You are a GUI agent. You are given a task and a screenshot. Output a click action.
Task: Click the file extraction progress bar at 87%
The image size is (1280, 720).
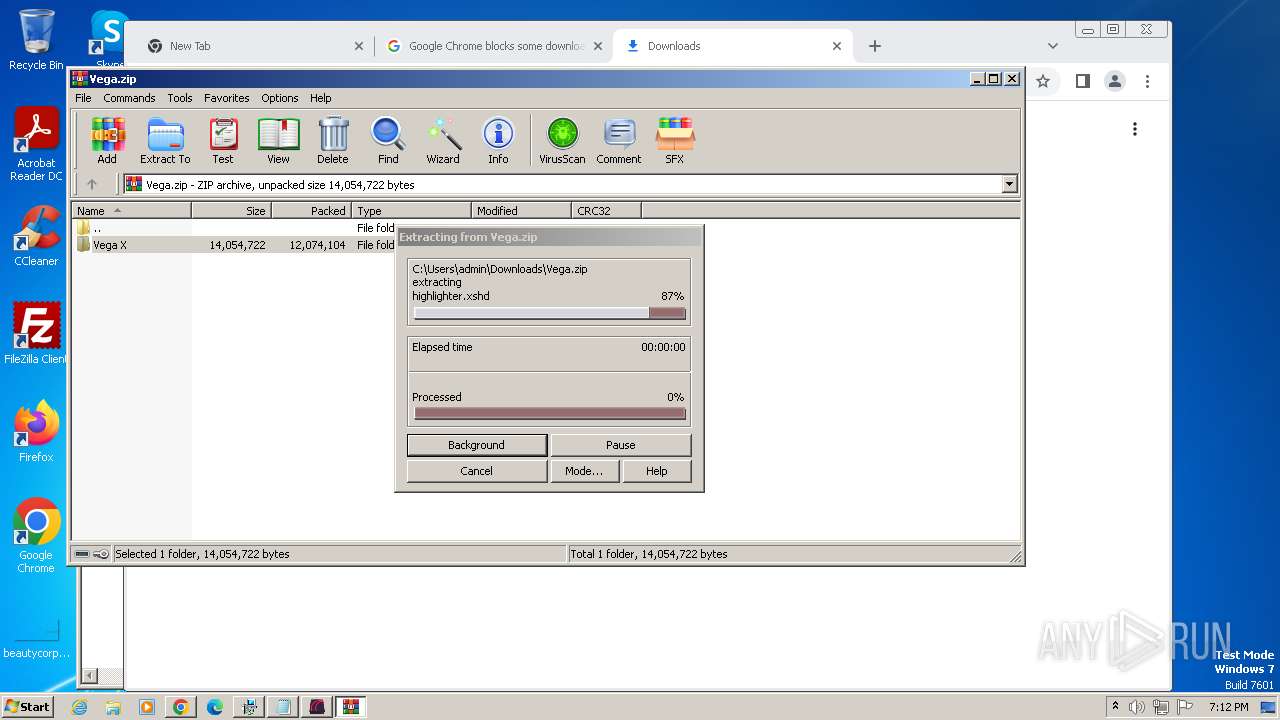coord(550,313)
